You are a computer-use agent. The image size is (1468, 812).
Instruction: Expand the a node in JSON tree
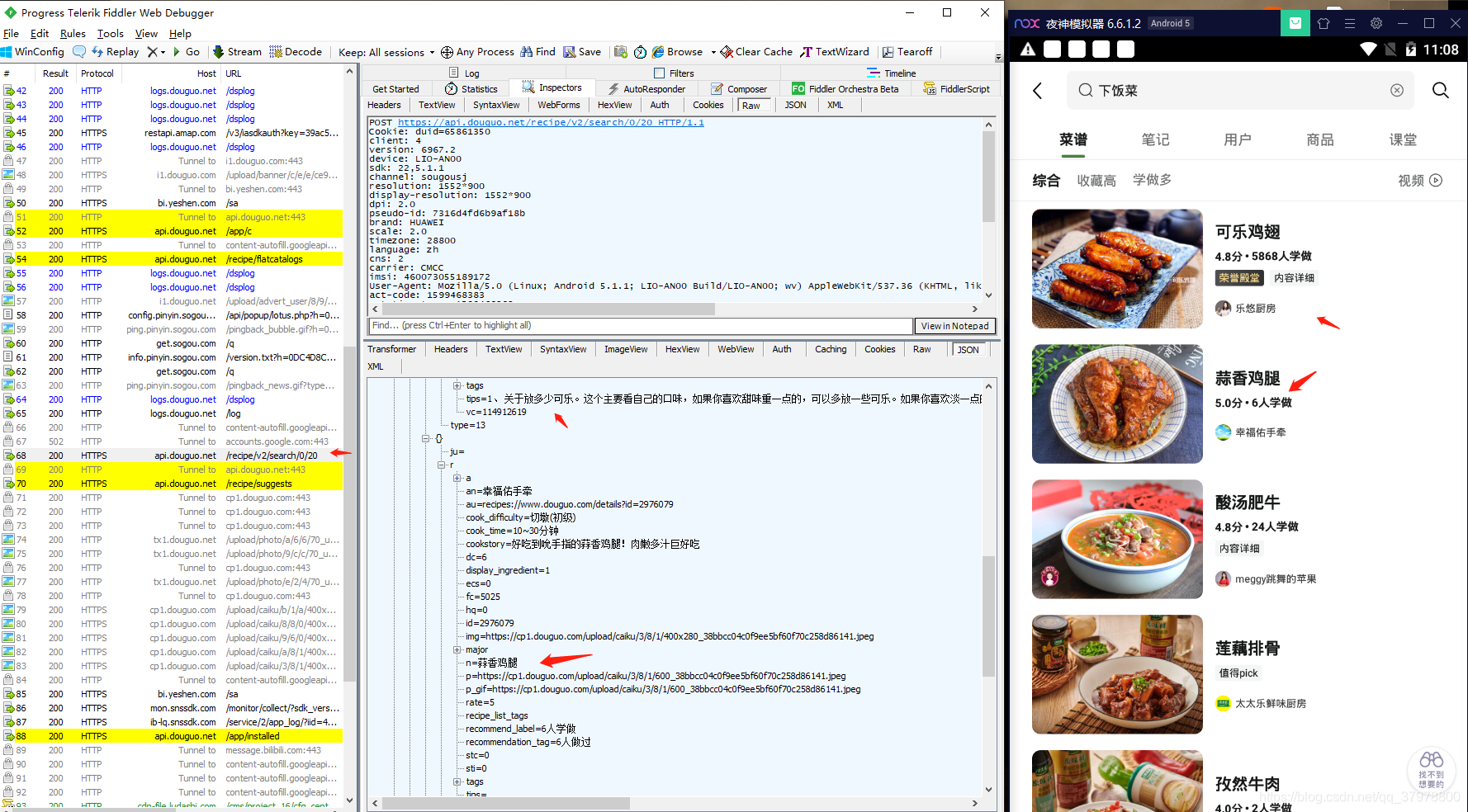(457, 478)
